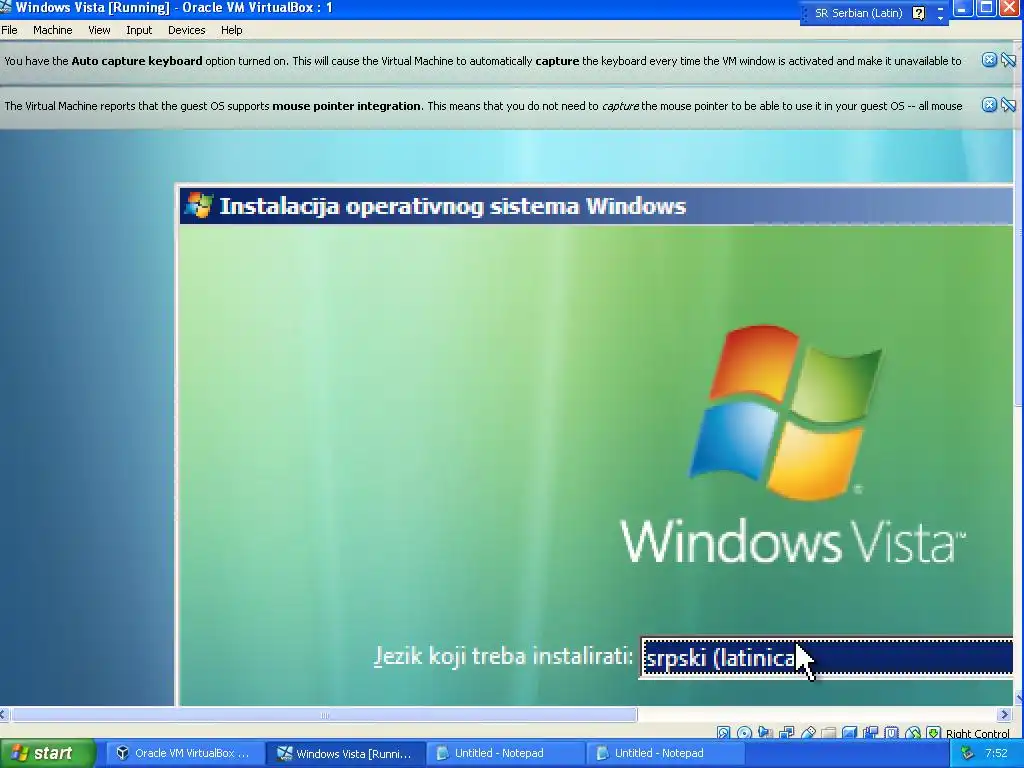Open the language bar options arrow
The height and width of the screenshot is (768, 1024).
pos(940,17)
